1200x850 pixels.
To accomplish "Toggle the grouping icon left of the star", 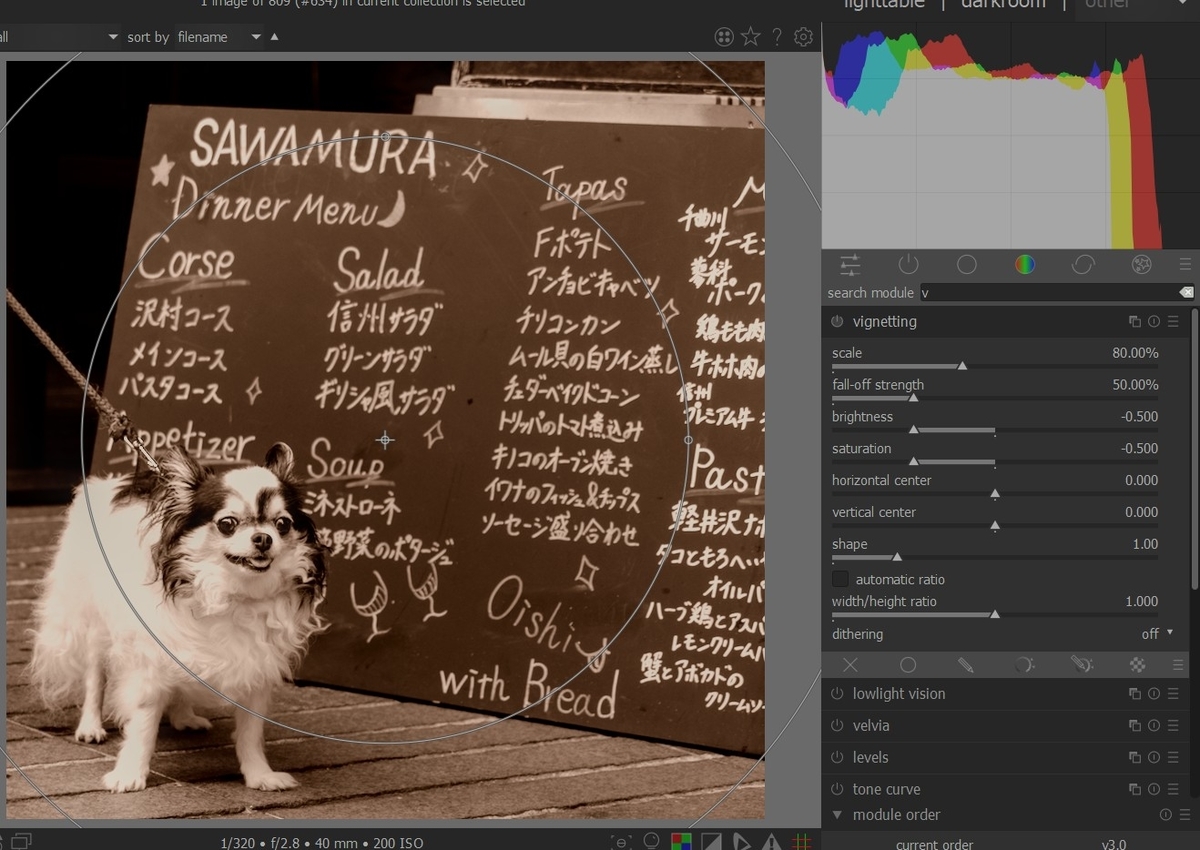I will (x=724, y=37).
